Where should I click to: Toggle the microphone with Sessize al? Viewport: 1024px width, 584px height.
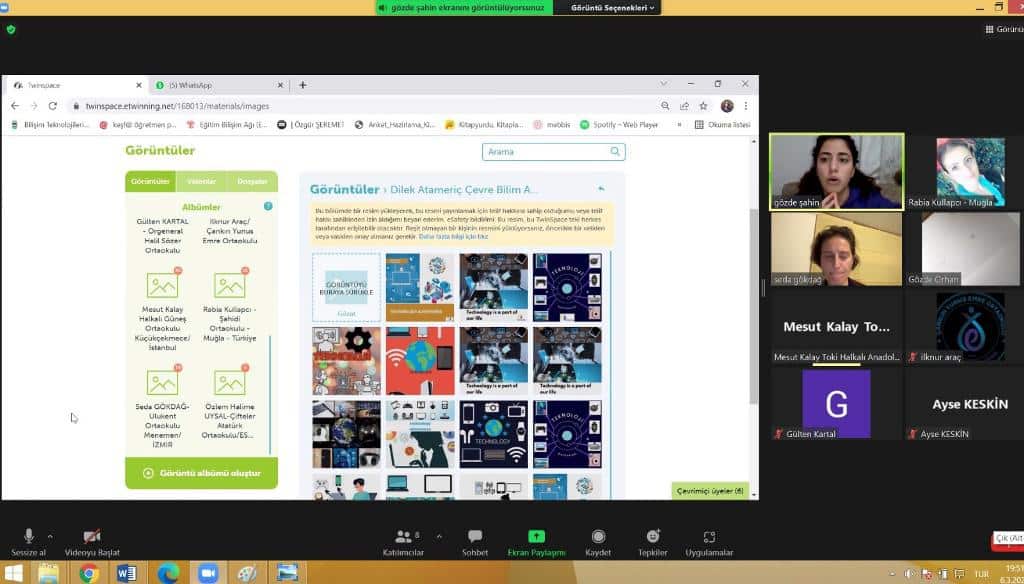[x=28, y=540]
